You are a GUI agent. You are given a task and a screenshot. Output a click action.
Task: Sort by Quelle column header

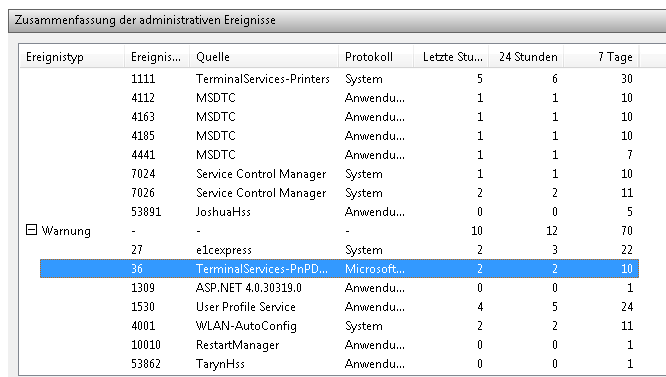pyautogui.click(x=264, y=57)
